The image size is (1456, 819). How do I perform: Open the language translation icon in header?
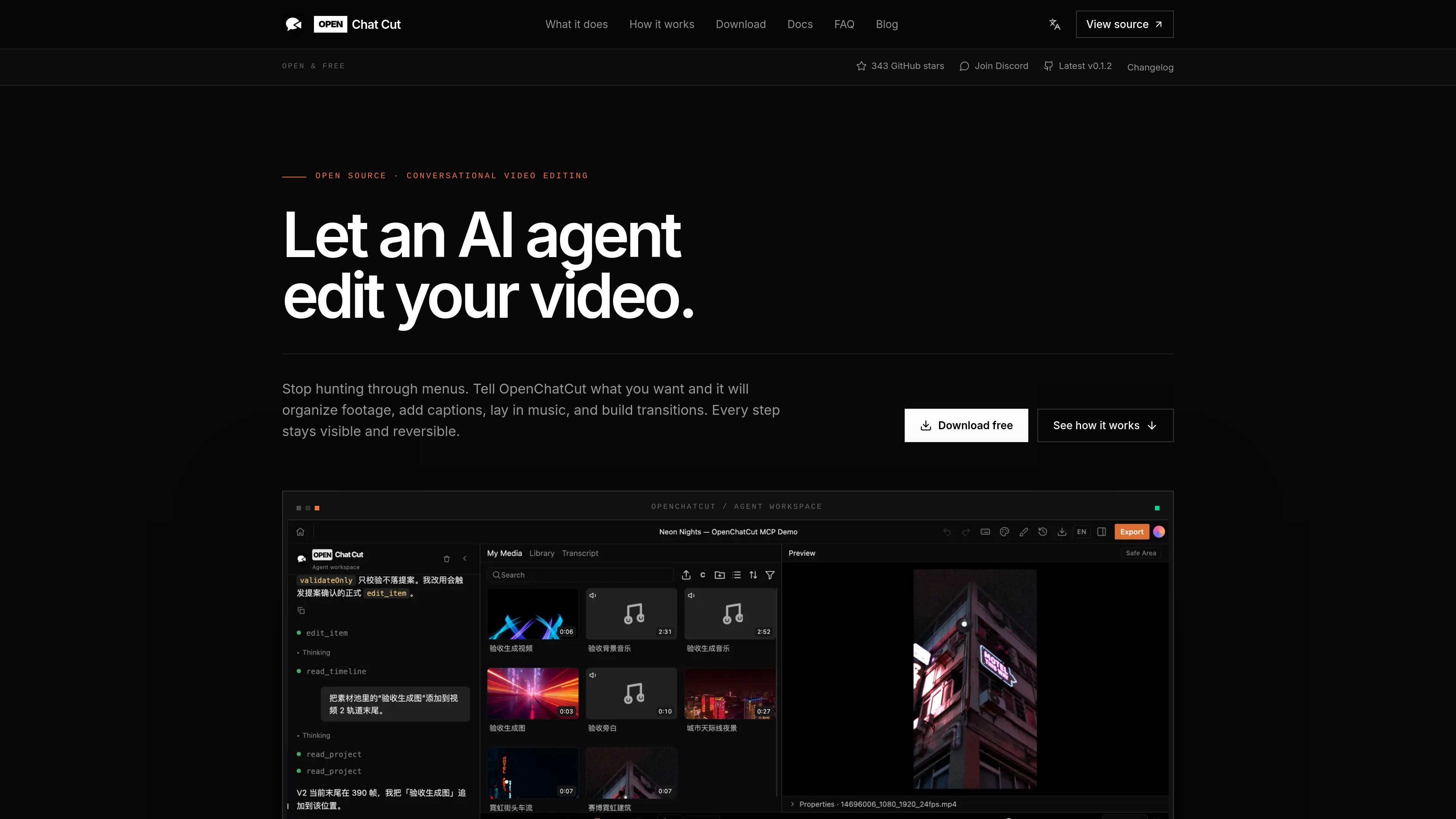coord(1055,24)
